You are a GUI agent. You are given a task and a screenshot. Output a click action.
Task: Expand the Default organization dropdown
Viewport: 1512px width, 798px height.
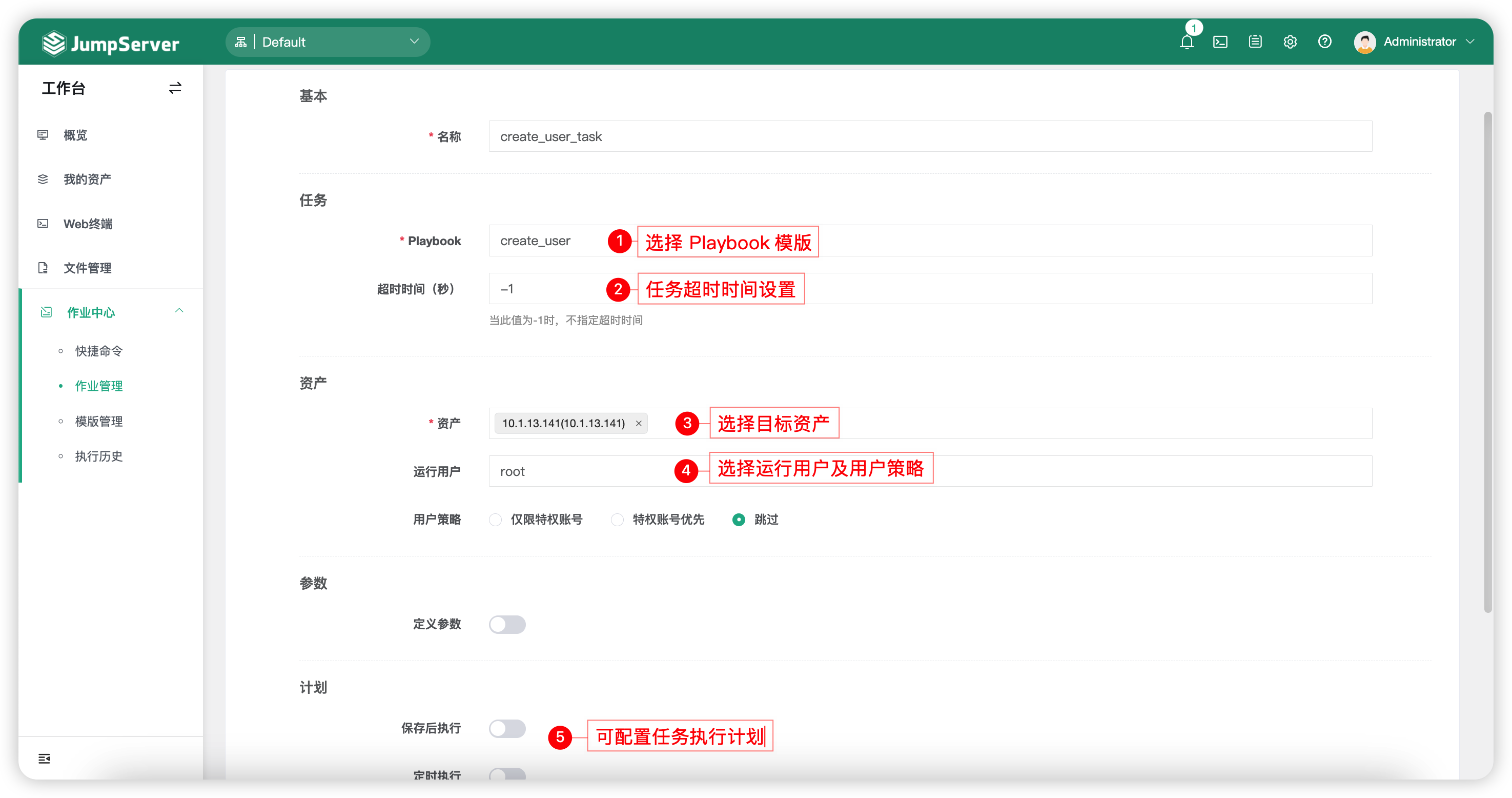point(328,42)
